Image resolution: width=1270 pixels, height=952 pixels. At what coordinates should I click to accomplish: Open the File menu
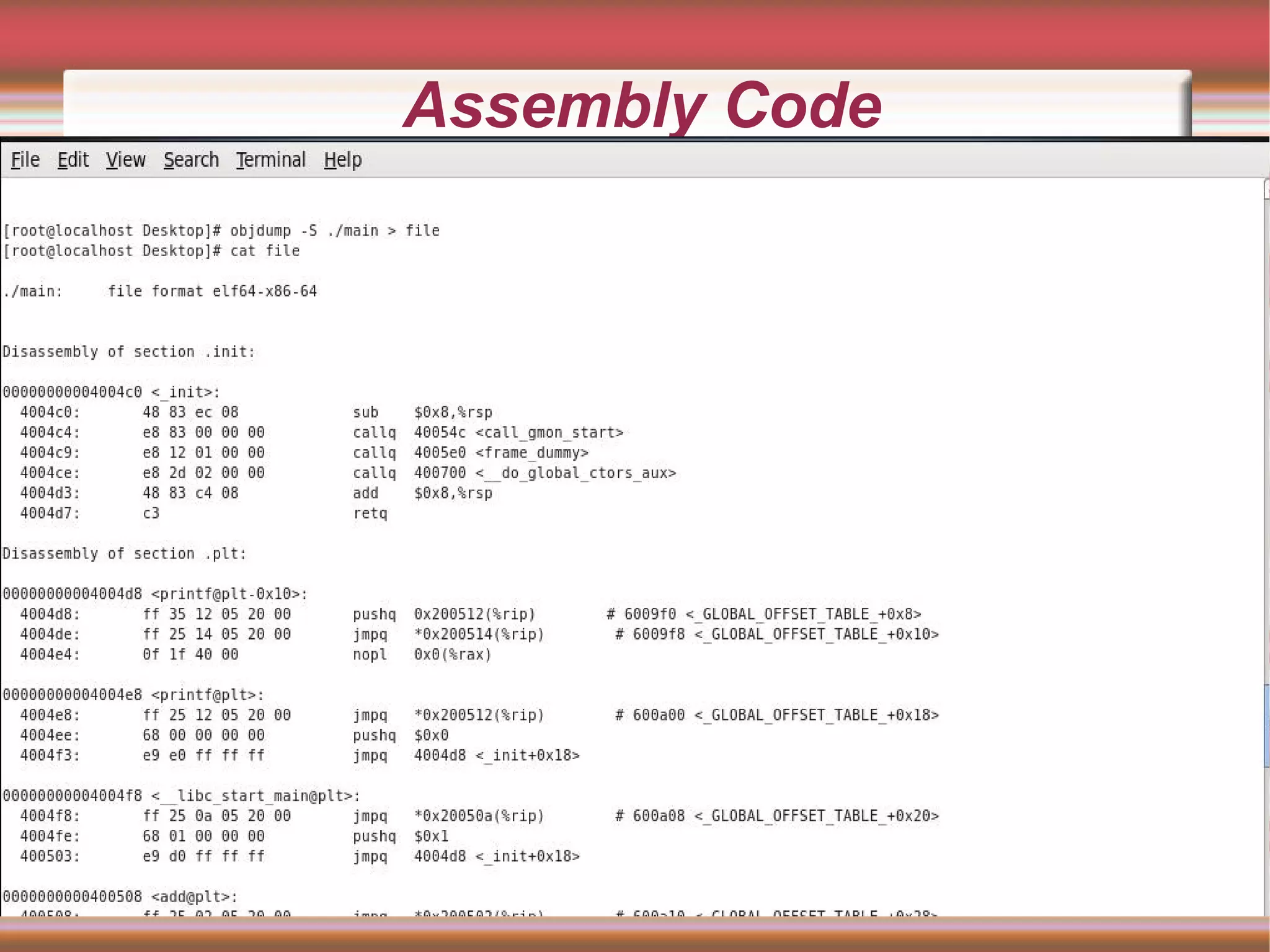click(25, 160)
